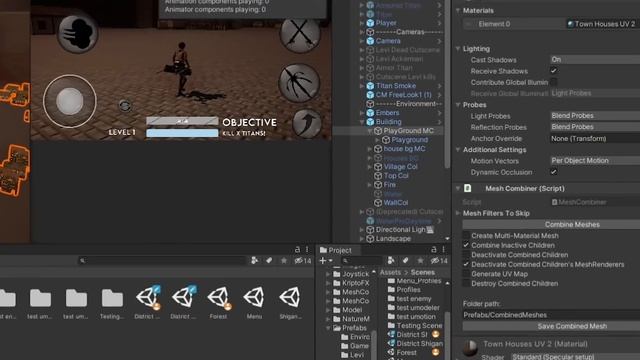Image resolution: width=640 pixels, height=360 pixels.
Task: Toggle hidden packages eye in left Project panel
Action: click(303, 260)
